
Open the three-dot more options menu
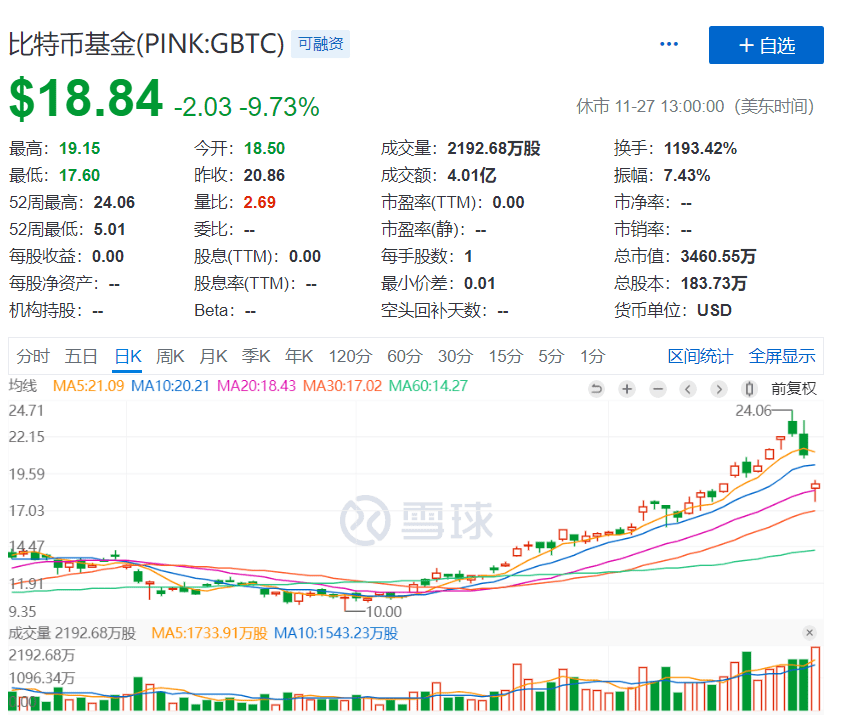(x=669, y=44)
